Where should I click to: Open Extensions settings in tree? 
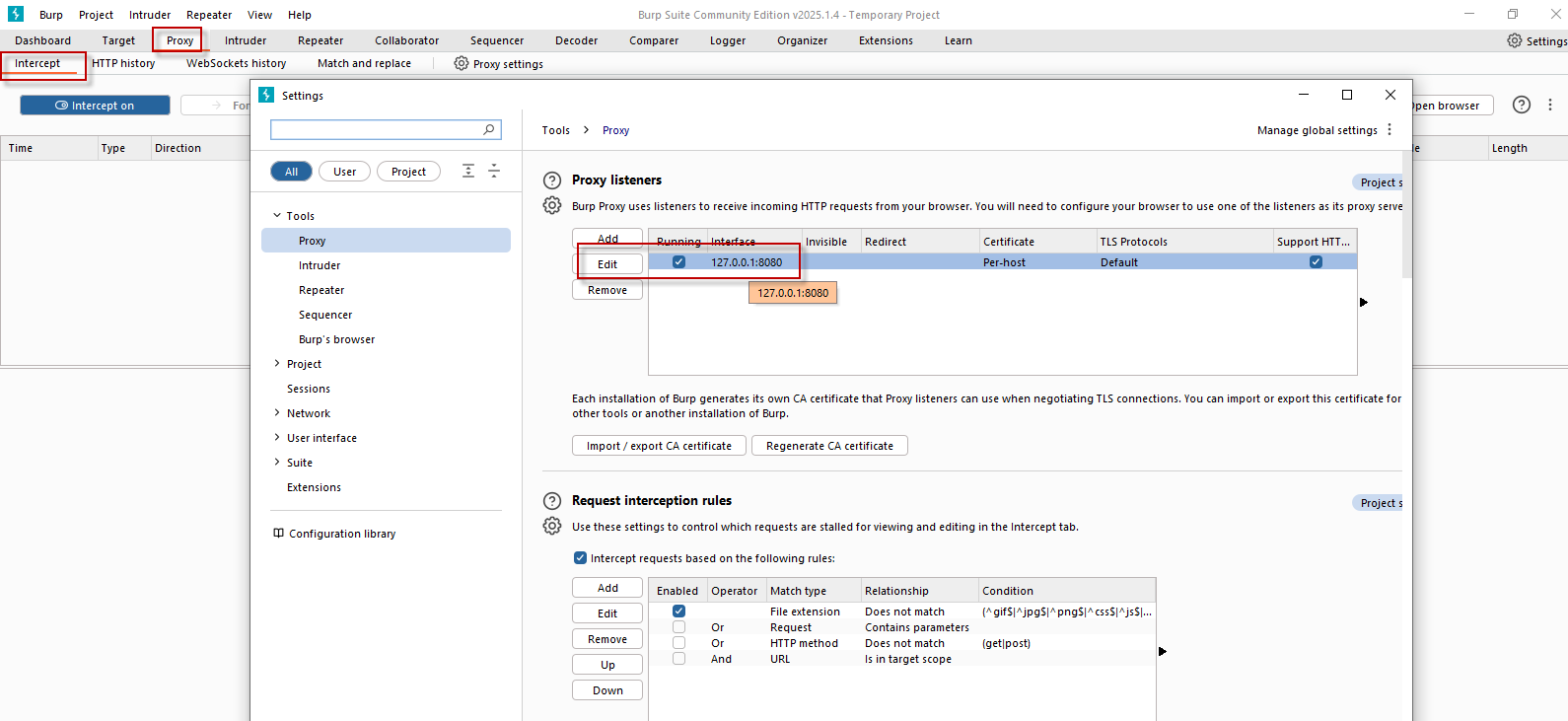pos(314,487)
